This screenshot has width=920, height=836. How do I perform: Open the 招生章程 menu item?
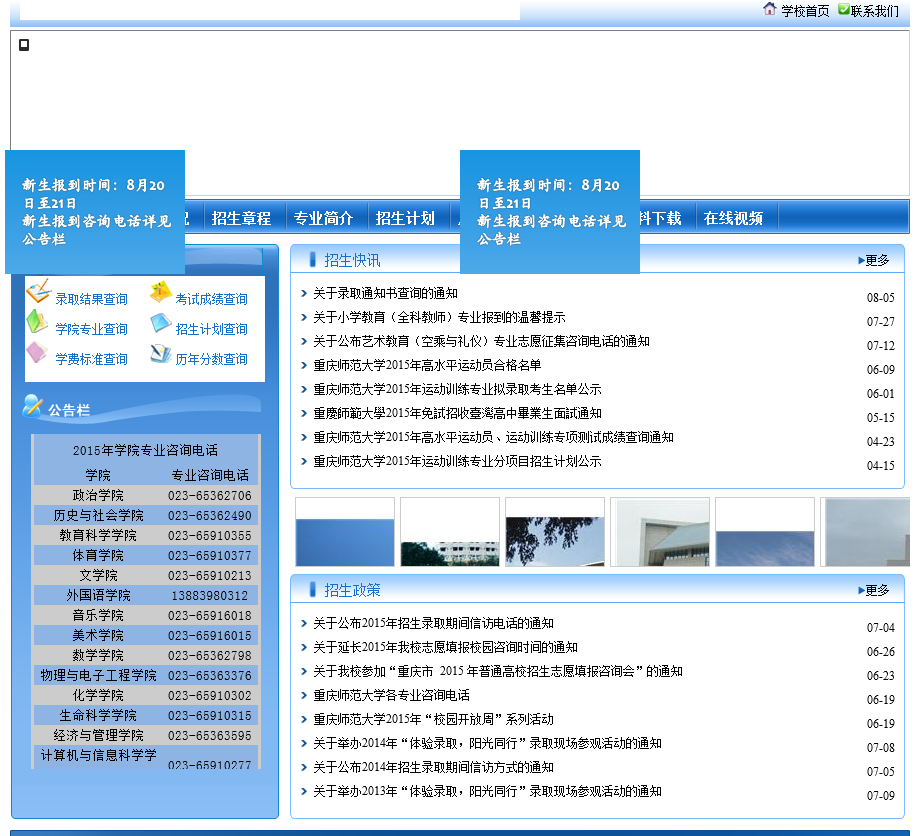241,218
